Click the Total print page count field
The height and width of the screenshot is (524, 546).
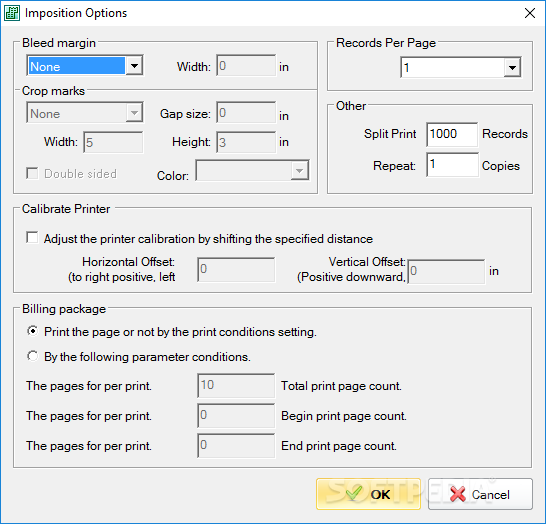click(236, 386)
